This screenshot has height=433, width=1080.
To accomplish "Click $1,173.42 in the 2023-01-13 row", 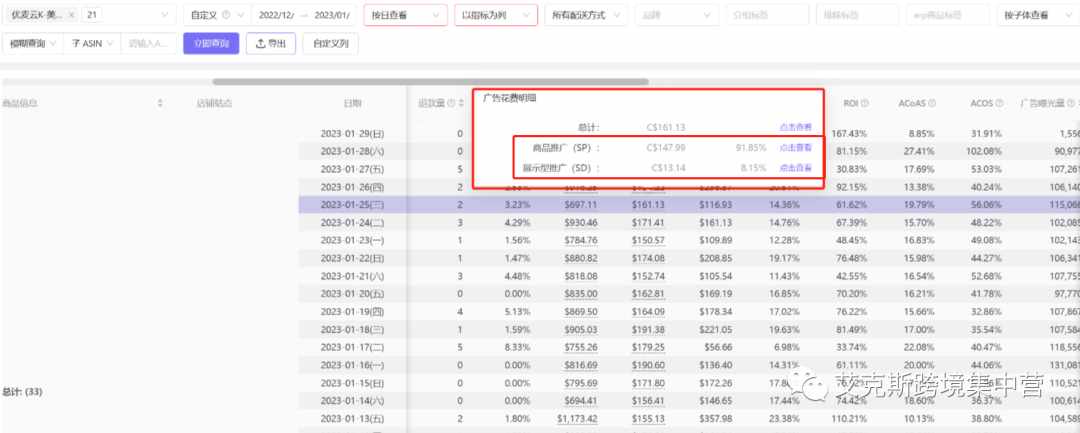I will [x=577, y=419].
